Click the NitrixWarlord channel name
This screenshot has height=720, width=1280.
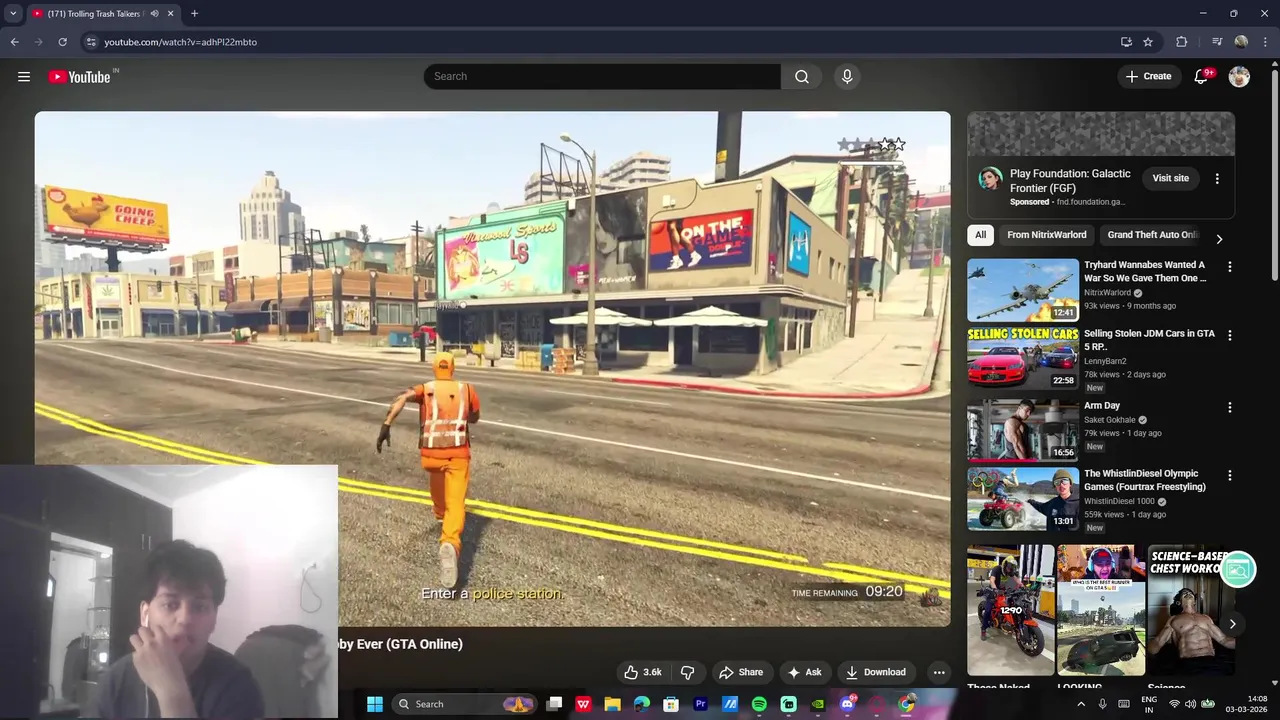[x=1107, y=293]
